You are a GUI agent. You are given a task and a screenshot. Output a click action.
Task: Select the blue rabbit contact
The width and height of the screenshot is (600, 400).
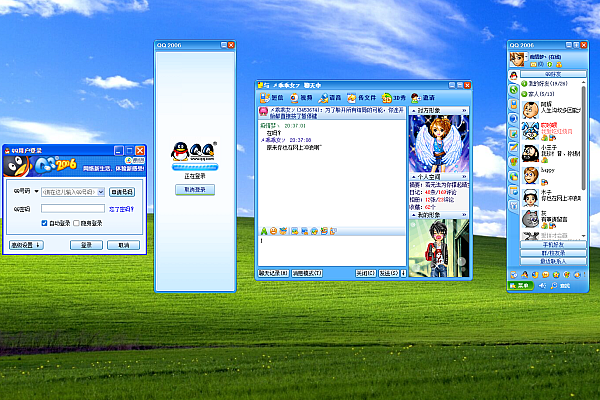click(x=530, y=132)
